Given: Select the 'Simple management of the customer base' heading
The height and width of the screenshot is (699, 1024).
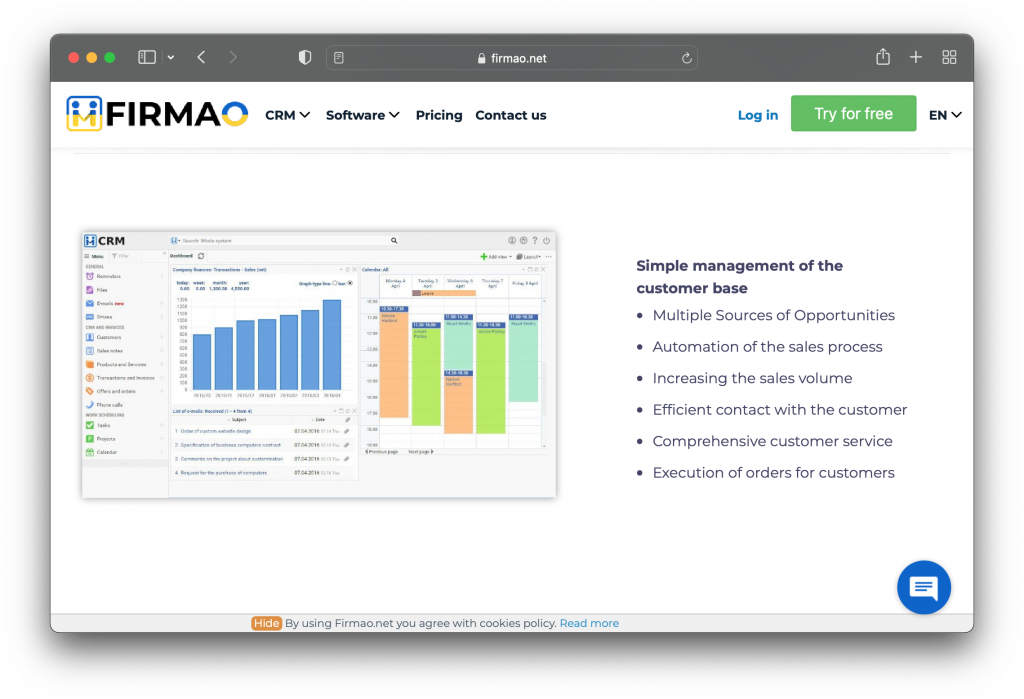Looking at the screenshot, I should [x=739, y=277].
